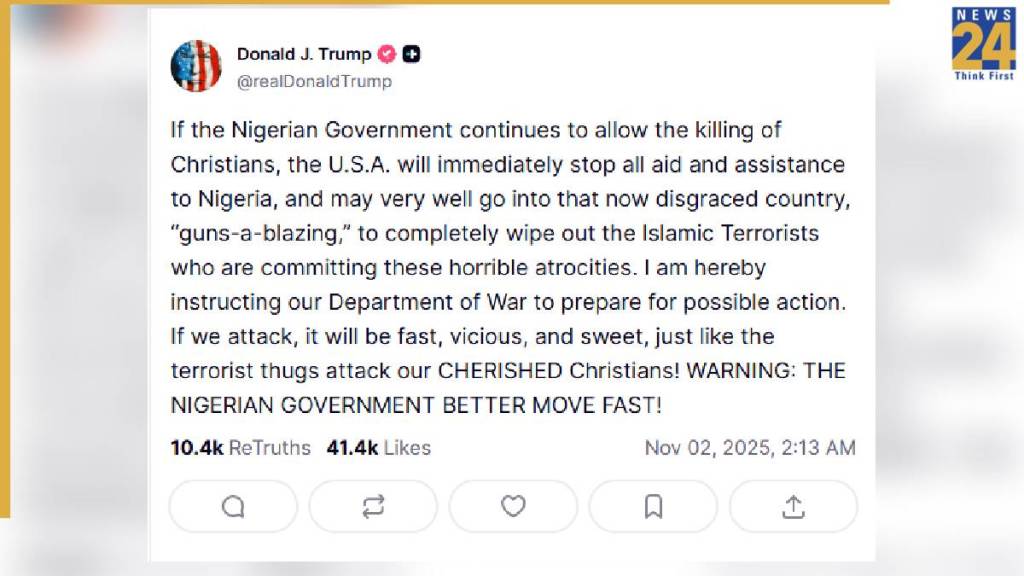1024x576 pixels.
Task: Open the News 24 logo
Action: (x=983, y=40)
